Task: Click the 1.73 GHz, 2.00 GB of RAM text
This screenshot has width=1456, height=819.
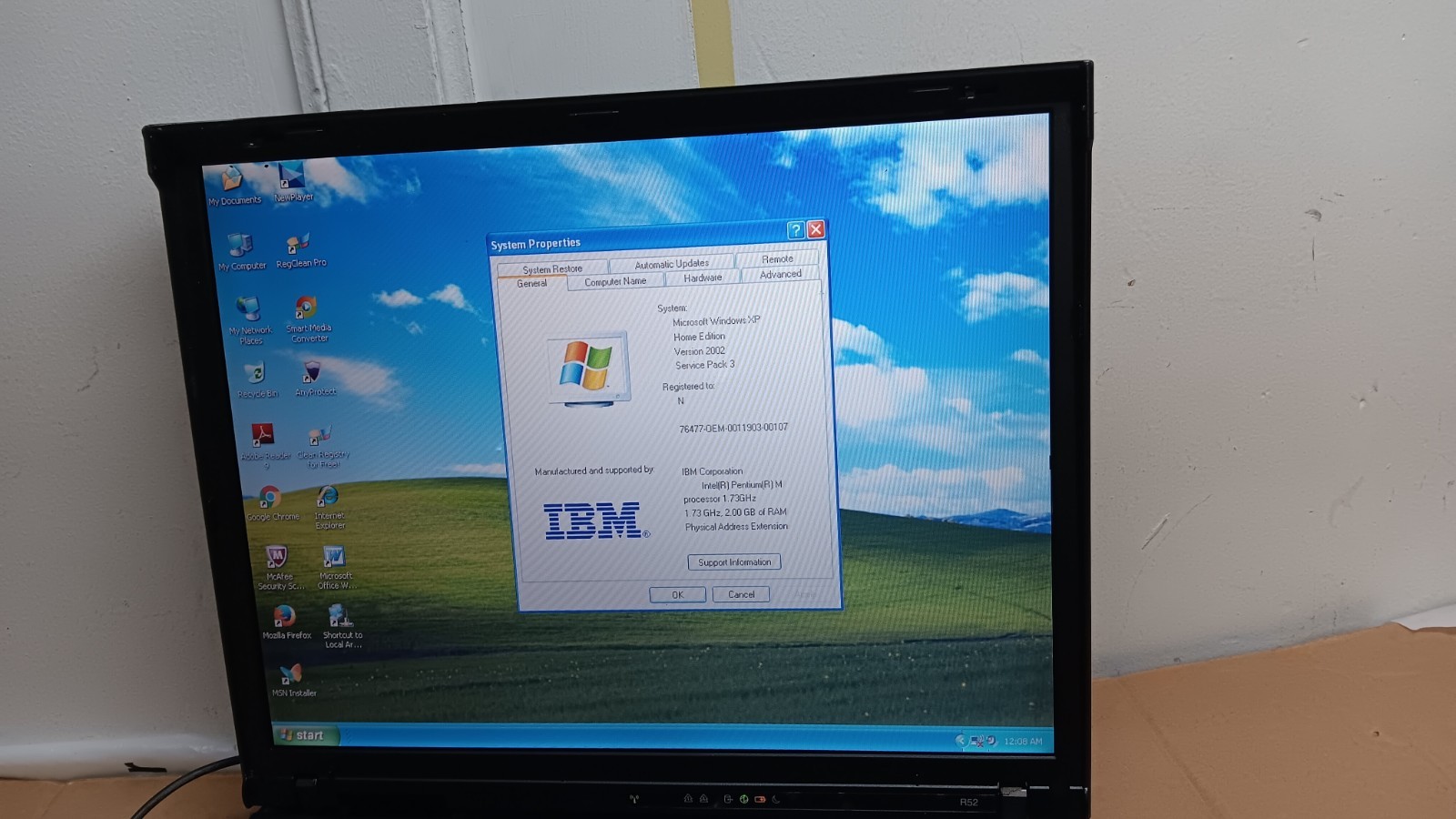Action: coord(735,512)
